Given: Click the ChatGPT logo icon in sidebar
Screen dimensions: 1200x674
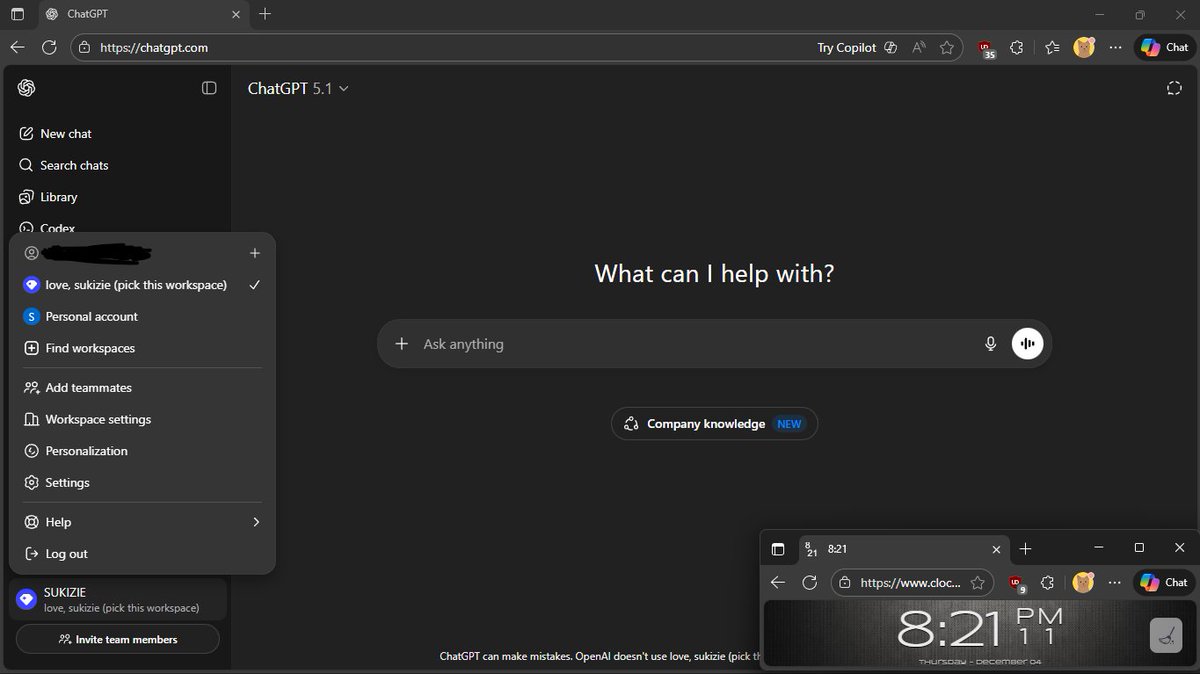Looking at the screenshot, I should click(27, 88).
